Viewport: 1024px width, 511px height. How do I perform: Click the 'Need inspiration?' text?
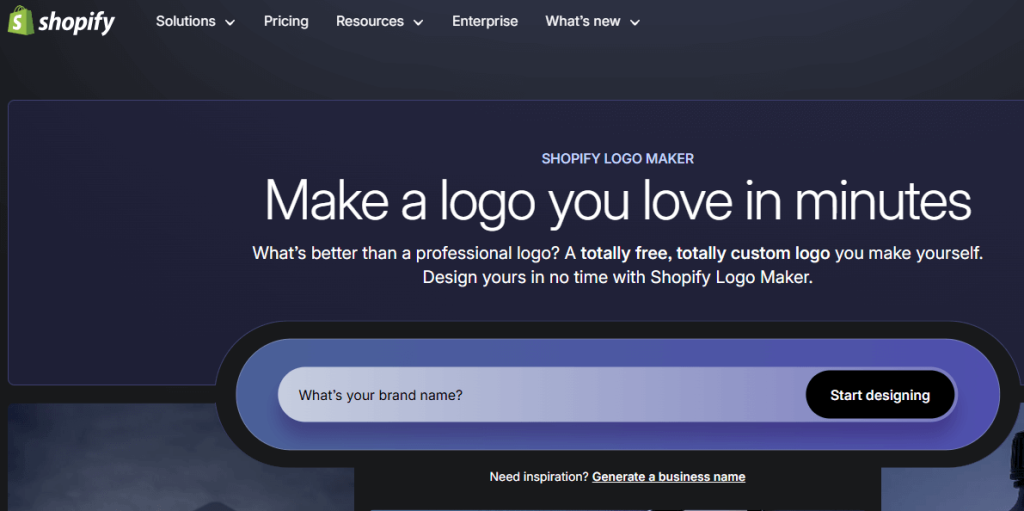(x=539, y=477)
